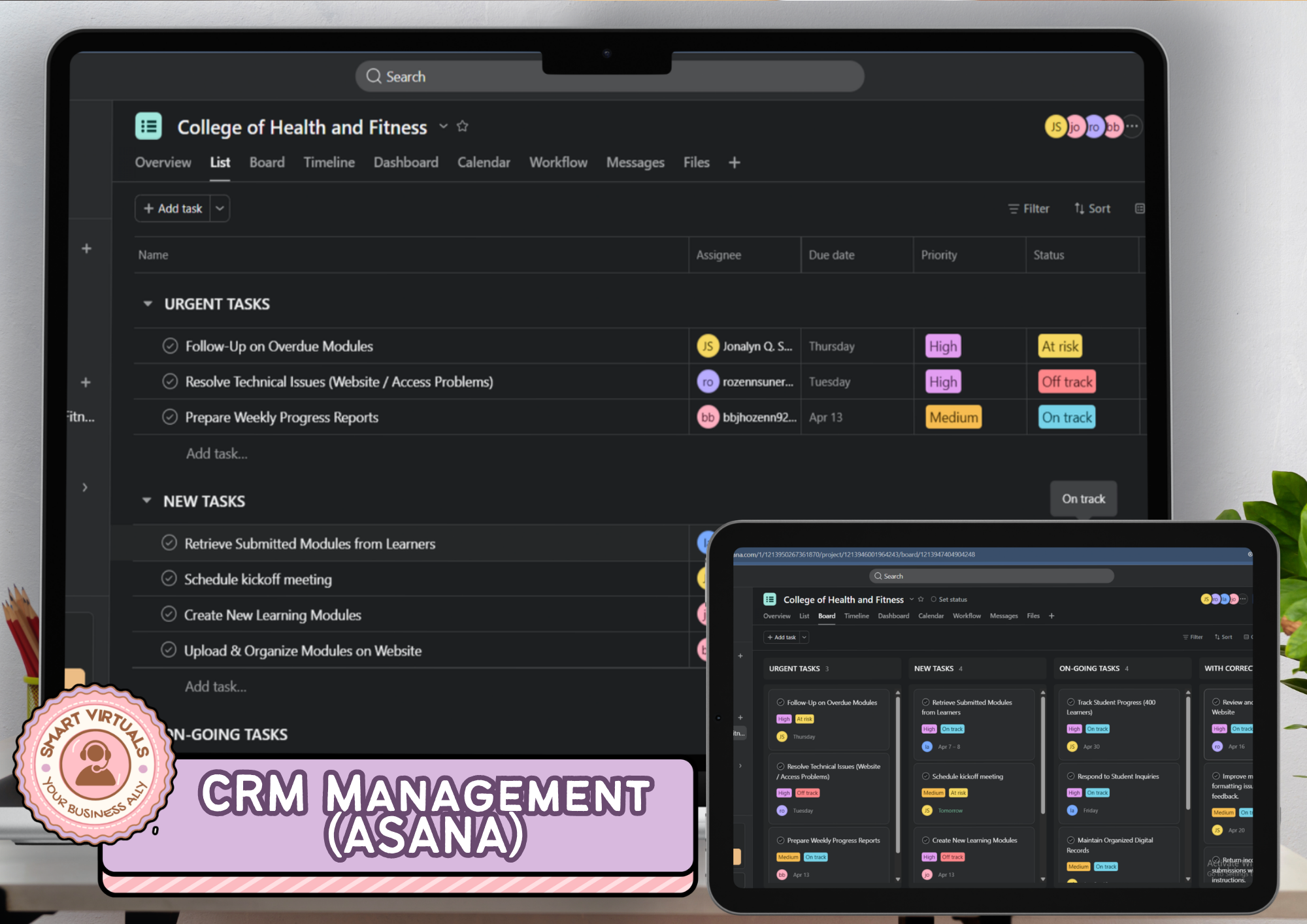Image resolution: width=1307 pixels, height=924 pixels.
Task: Click Add task... under NEW TASKS
Action: pos(216,687)
